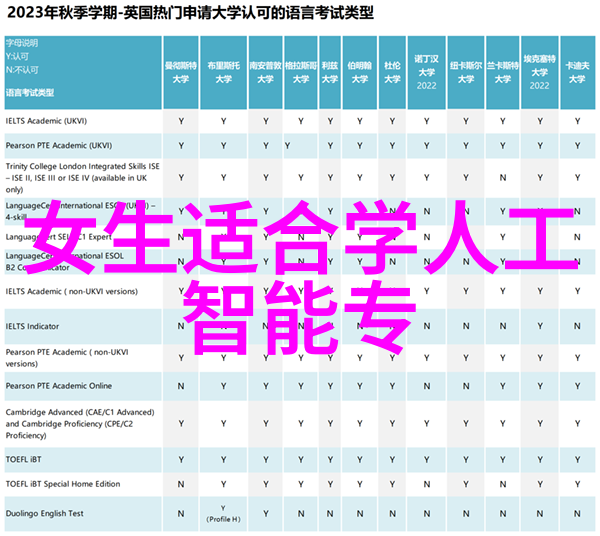Click Cambridge Advanced row cell under 杜伦大学
The height and width of the screenshot is (536, 600).
(x=392, y=424)
